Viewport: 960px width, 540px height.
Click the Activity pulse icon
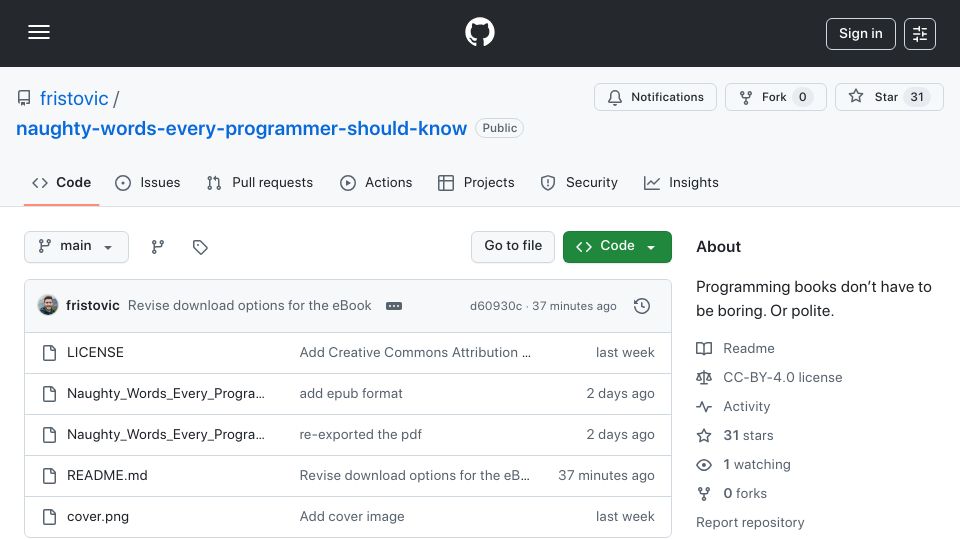[x=704, y=407]
